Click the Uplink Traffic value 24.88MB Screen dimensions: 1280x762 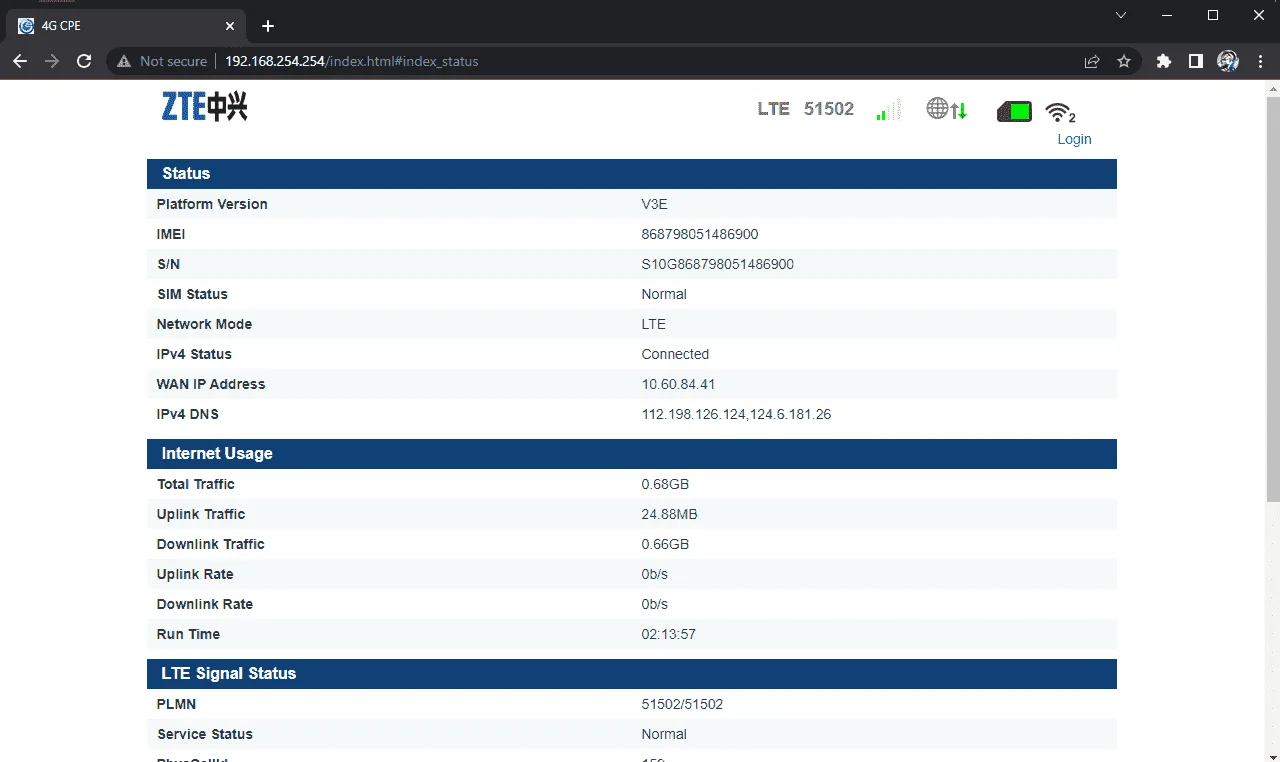coord(669,514)
